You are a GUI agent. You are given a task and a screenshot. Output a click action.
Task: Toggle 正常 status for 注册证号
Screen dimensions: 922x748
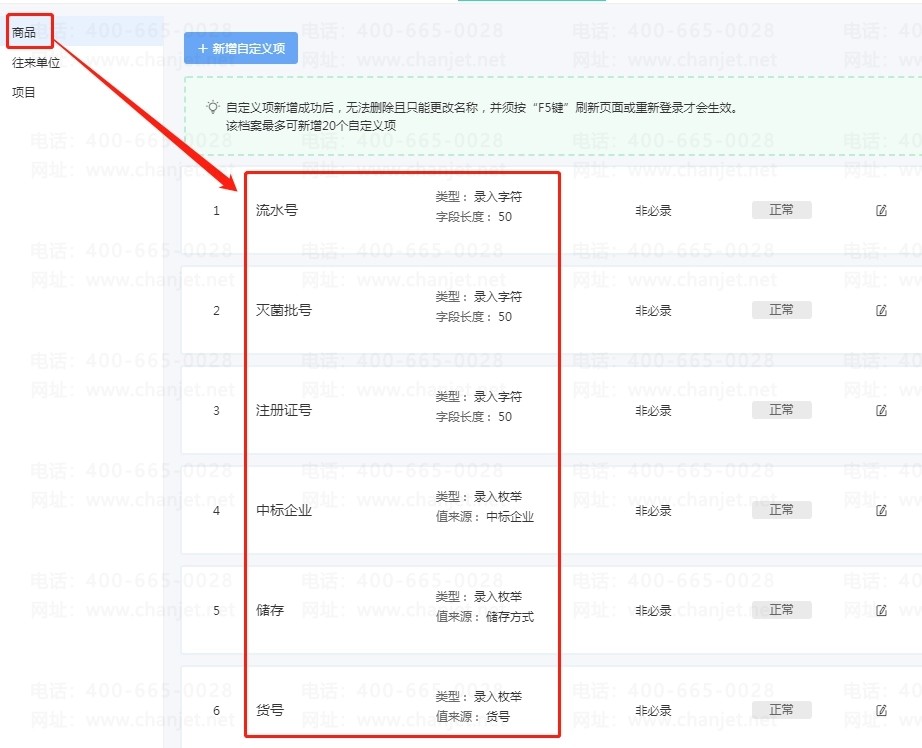(781, 410)
